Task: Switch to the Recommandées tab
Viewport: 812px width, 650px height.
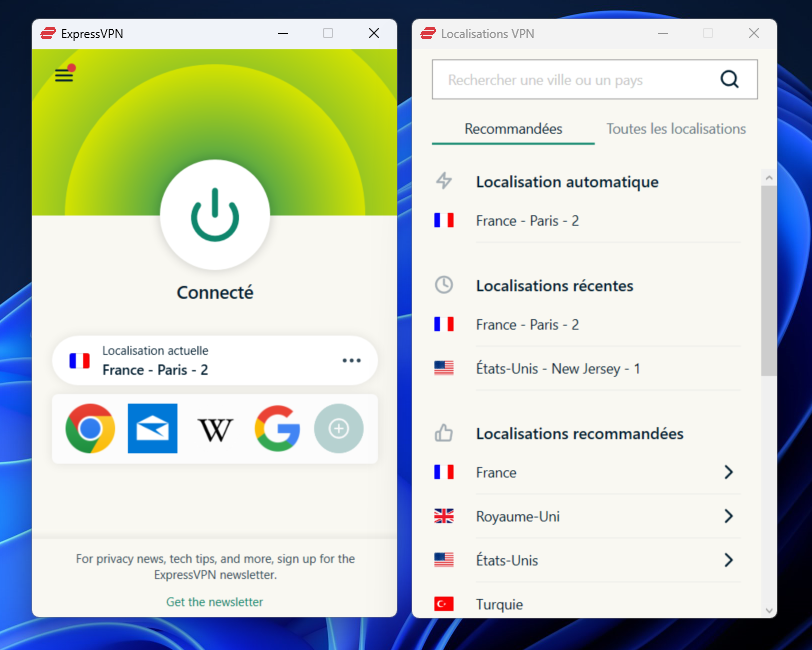Action: pos(513,129)
